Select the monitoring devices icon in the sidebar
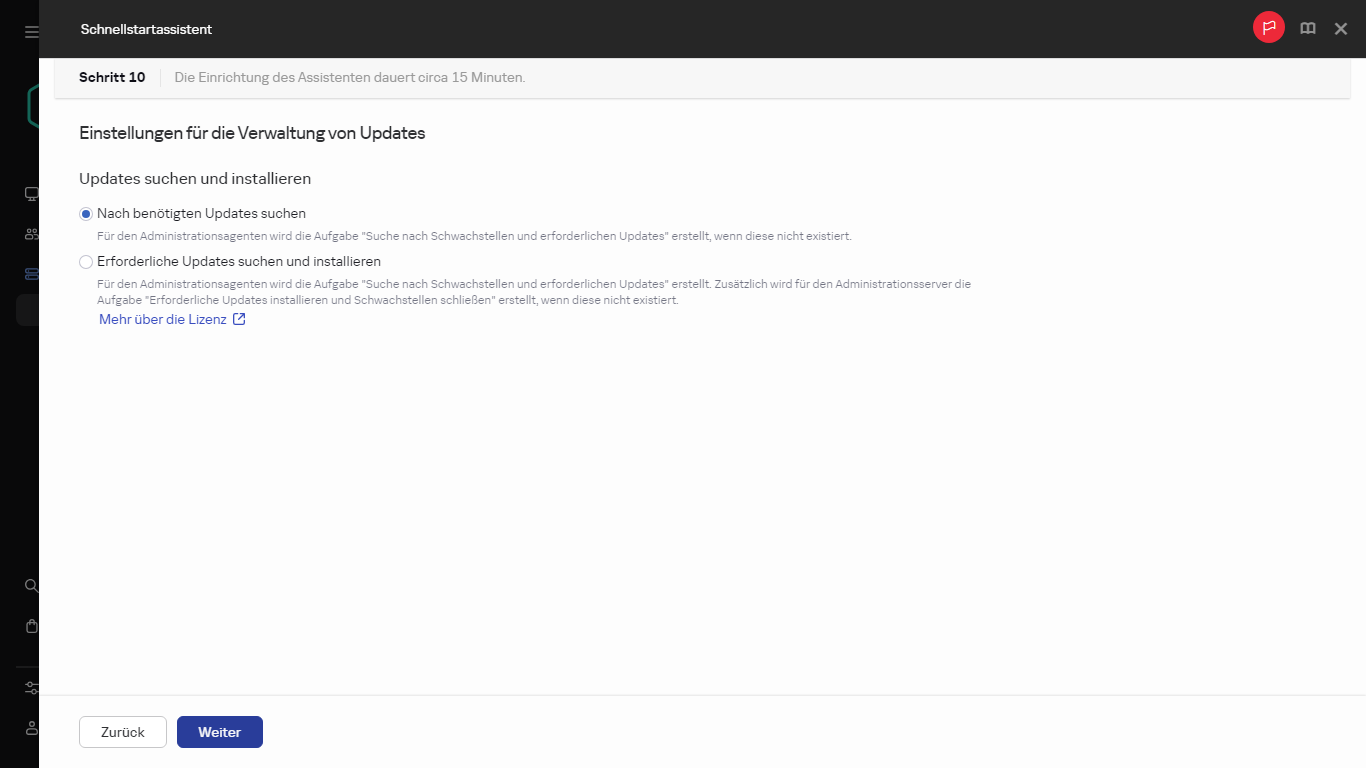Viewport: 1366px width, 768px height. 29,193
